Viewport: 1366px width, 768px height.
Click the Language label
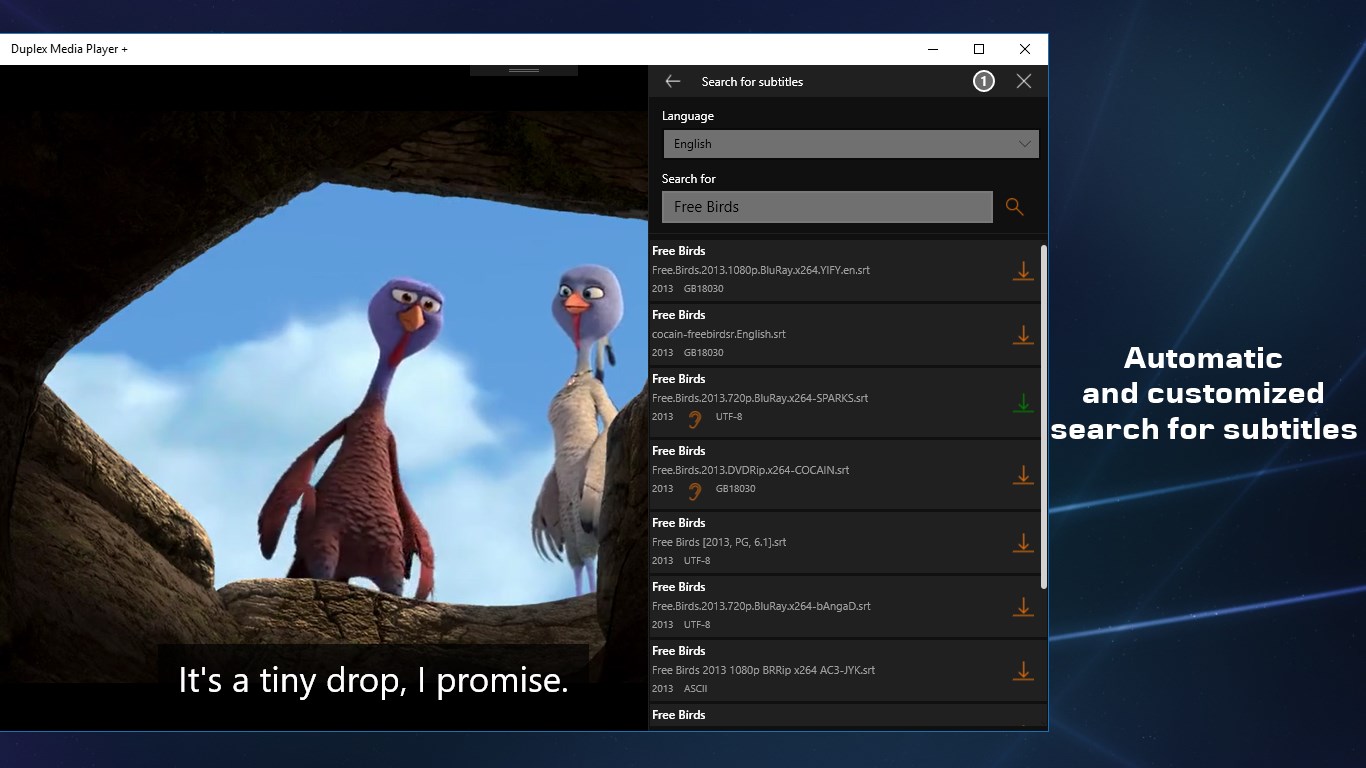click(x=688, y=116)
